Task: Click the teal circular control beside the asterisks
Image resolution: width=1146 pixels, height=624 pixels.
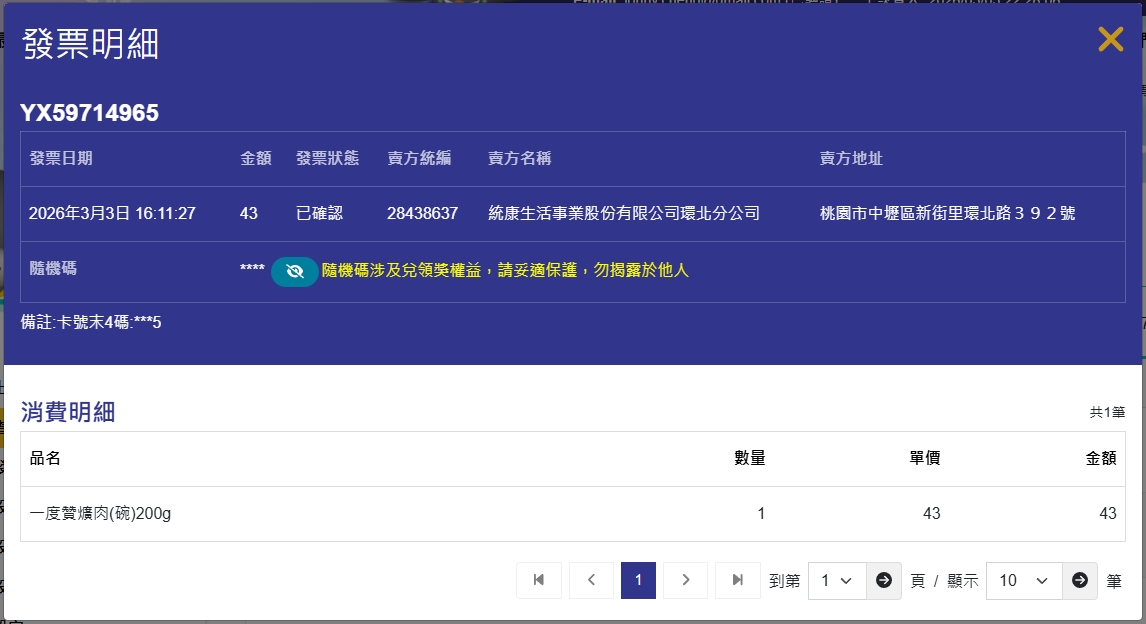Action: [294, 271]
